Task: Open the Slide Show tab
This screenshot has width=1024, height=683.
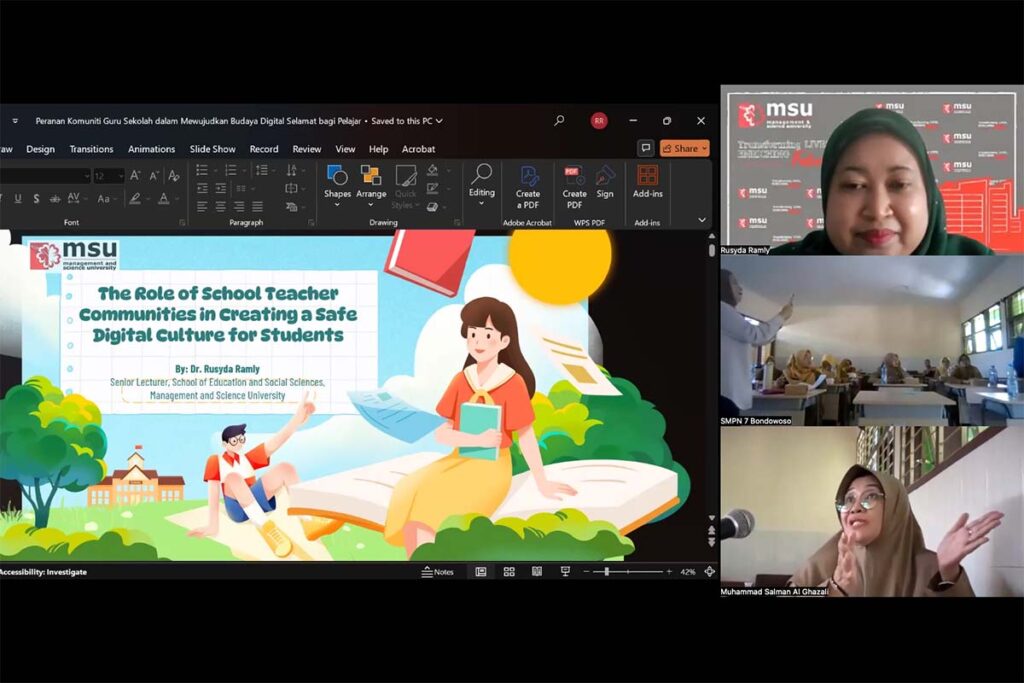Action: [x=213, y=149]
